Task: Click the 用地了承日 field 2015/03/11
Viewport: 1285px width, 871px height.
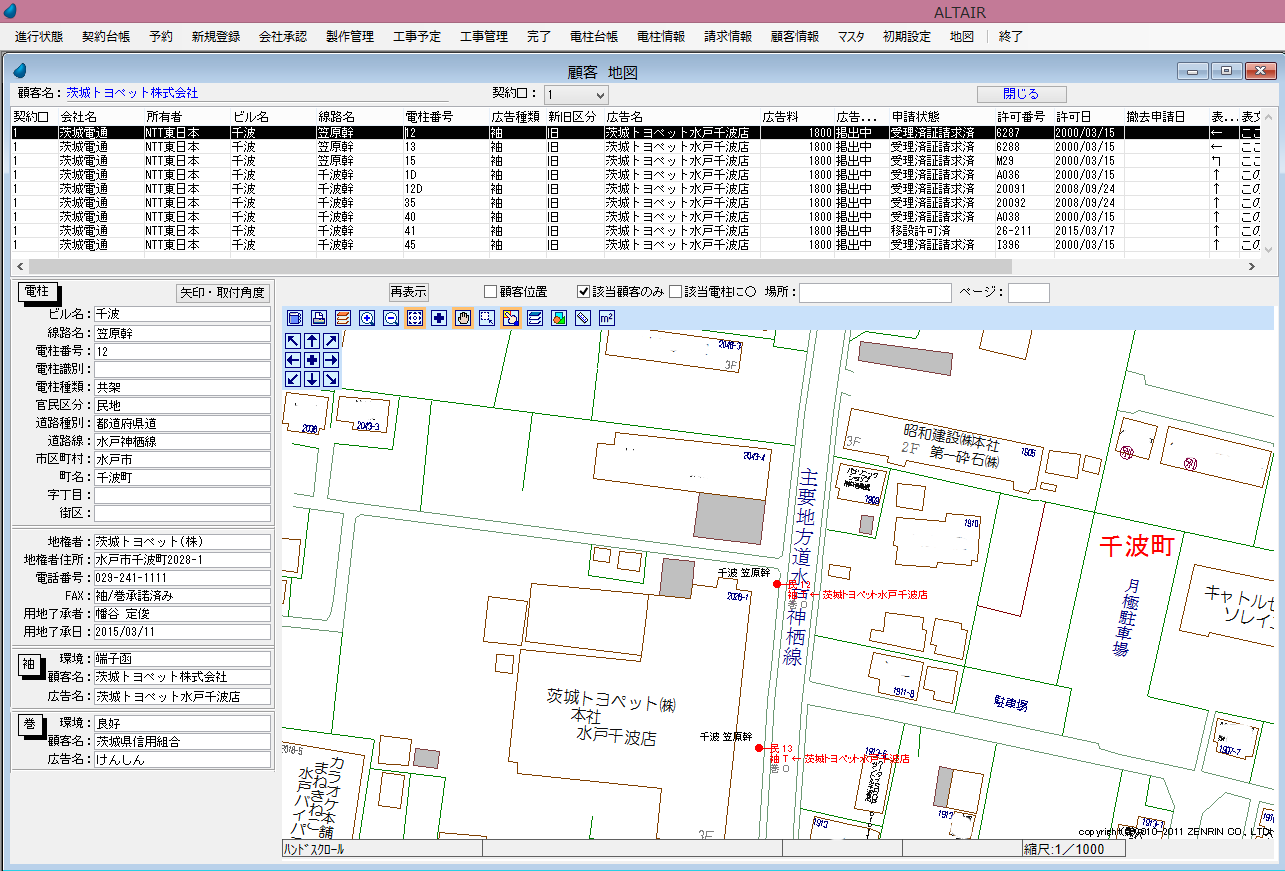Action: coord(182,632)
